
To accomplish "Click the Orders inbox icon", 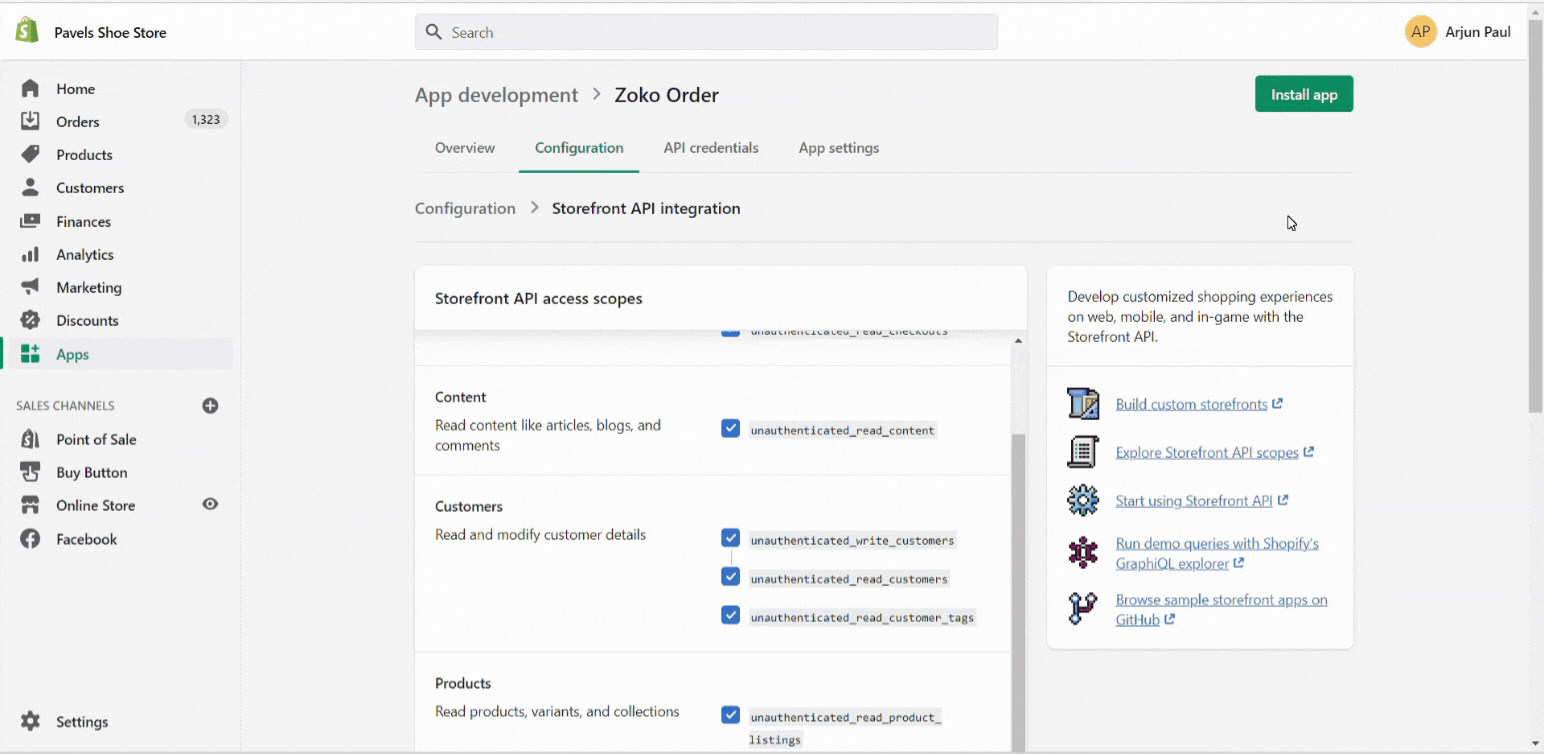I will [30, 121].
